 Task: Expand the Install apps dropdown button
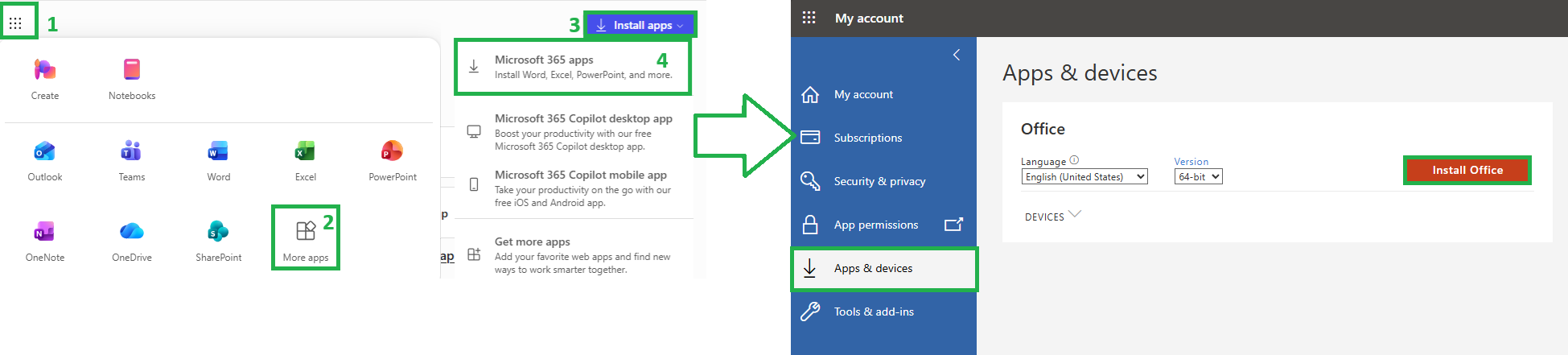(x=639, y=25)
